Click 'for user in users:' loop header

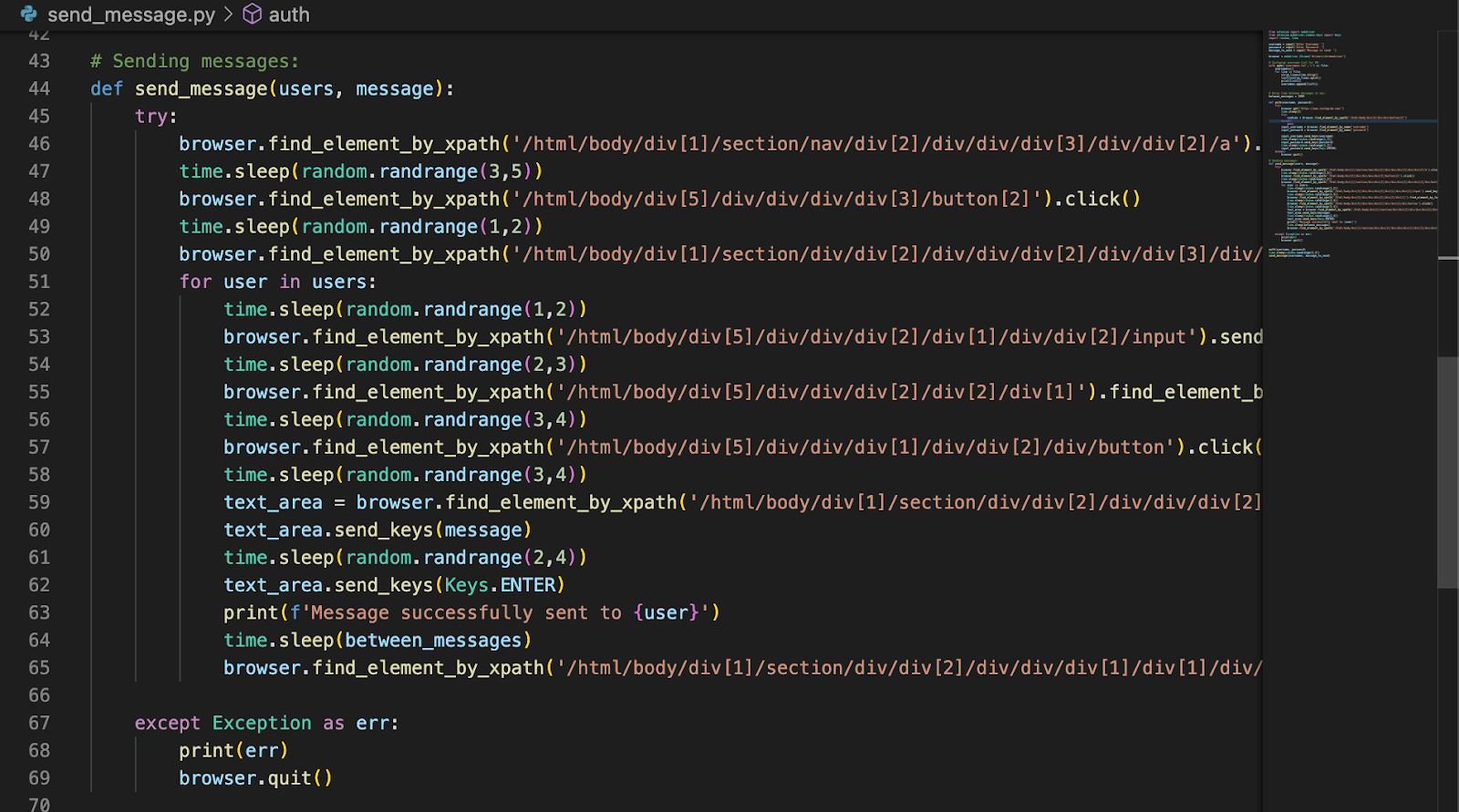(277, 282)
